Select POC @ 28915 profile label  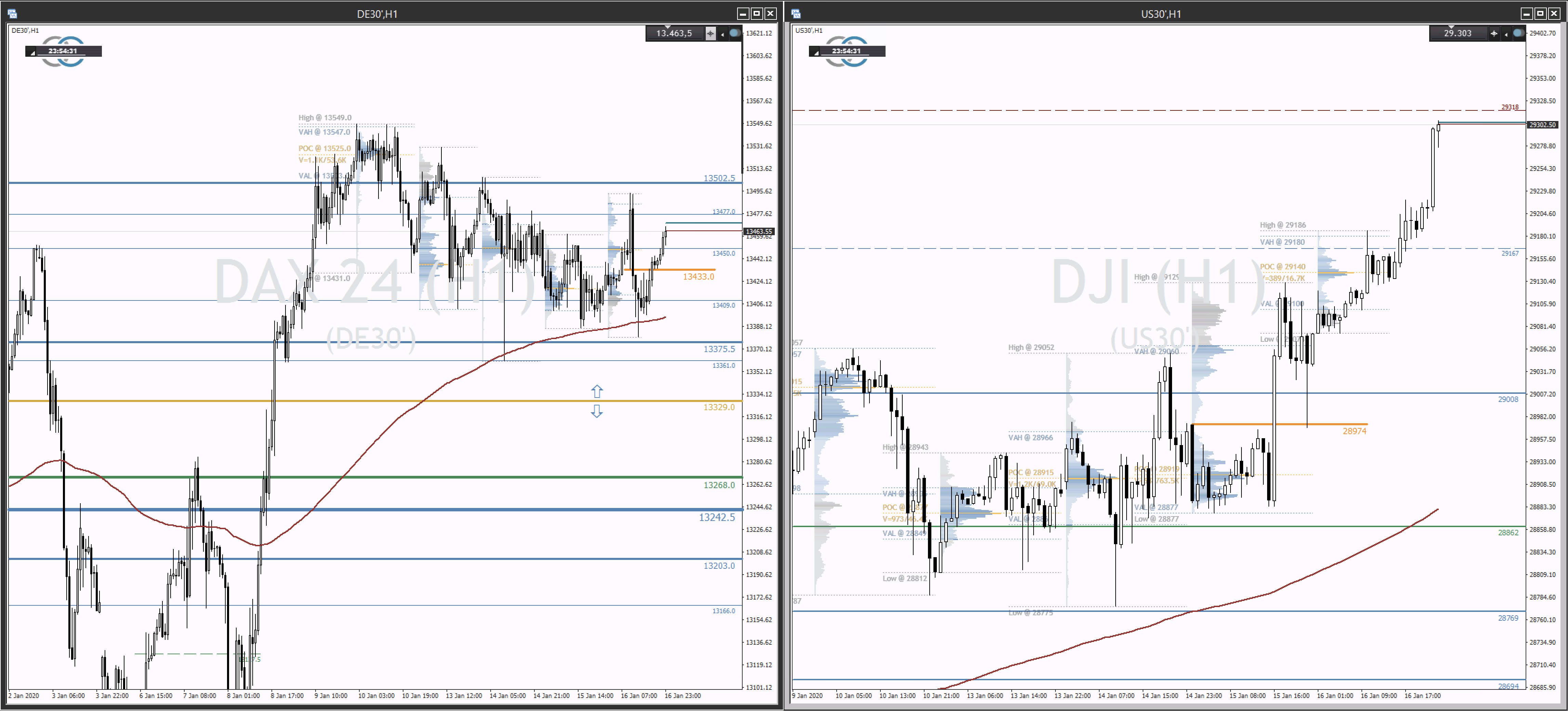pyautogui.click(x=1031, y=472)
